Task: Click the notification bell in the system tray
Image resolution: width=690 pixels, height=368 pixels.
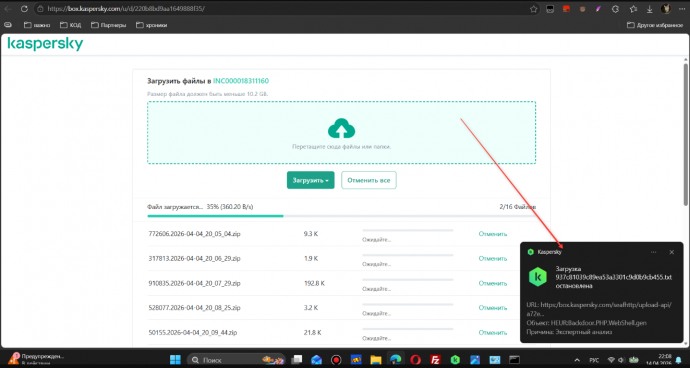Action: (x=678, y=360)
